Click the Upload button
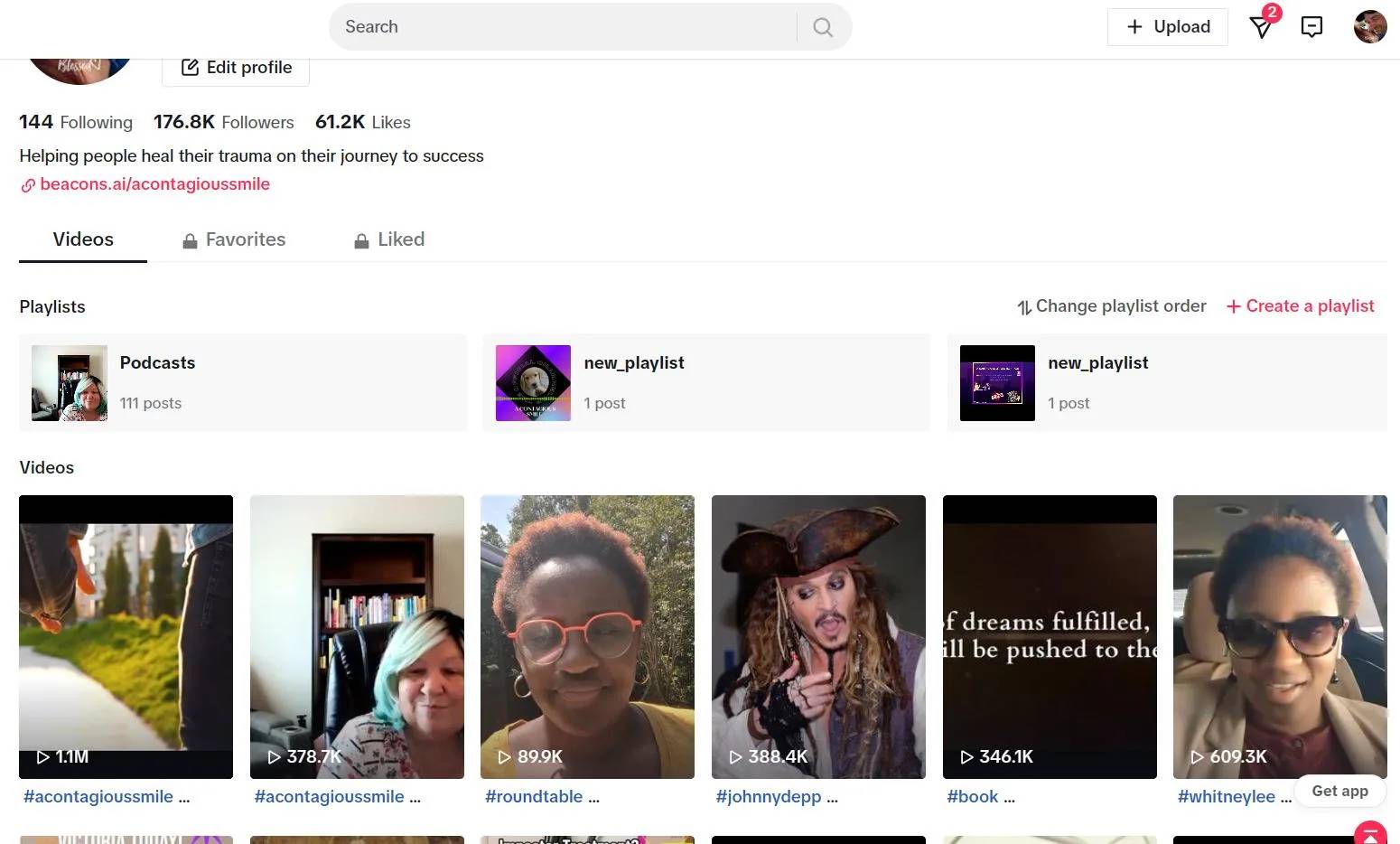 pyautogui.click(x=1168, y=27)
